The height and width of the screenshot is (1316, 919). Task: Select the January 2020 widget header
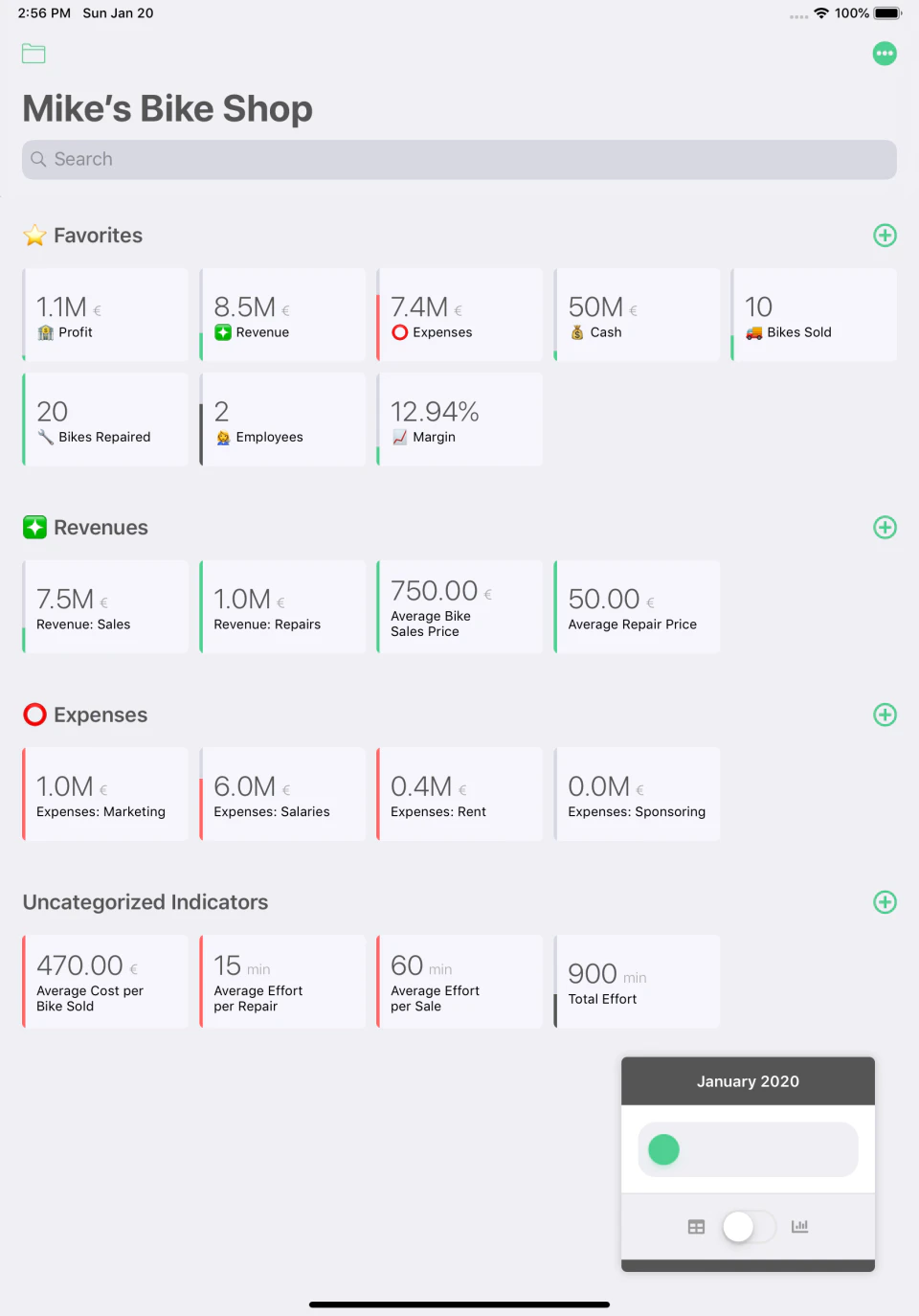[748, 1080]
